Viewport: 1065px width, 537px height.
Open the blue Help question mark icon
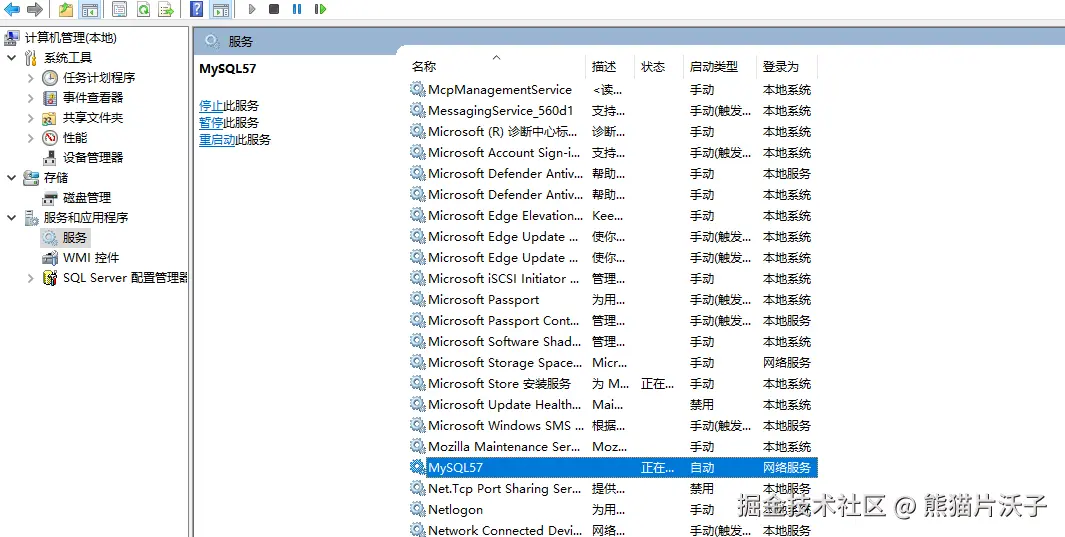196,9
